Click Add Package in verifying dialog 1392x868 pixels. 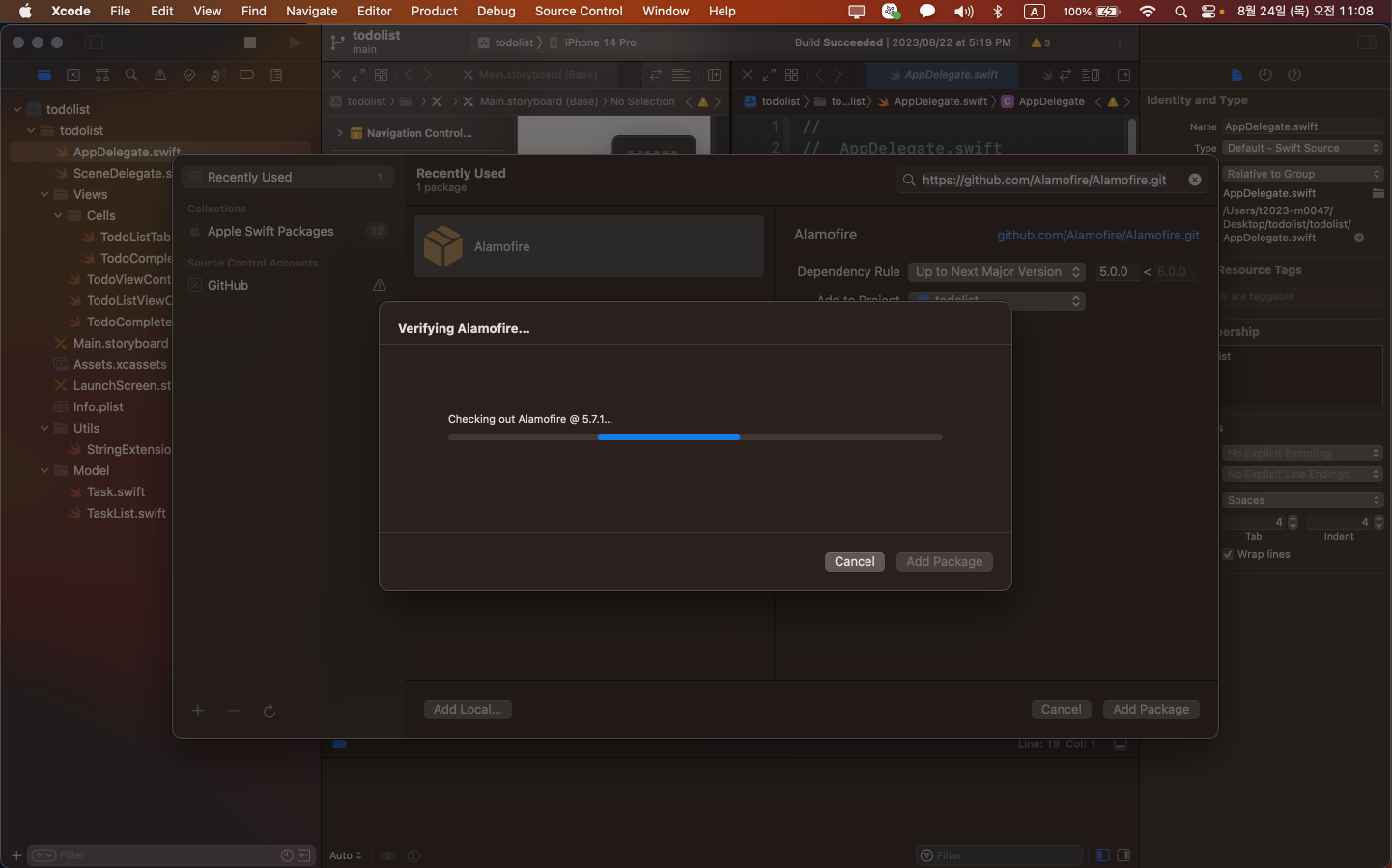point(944,562)
